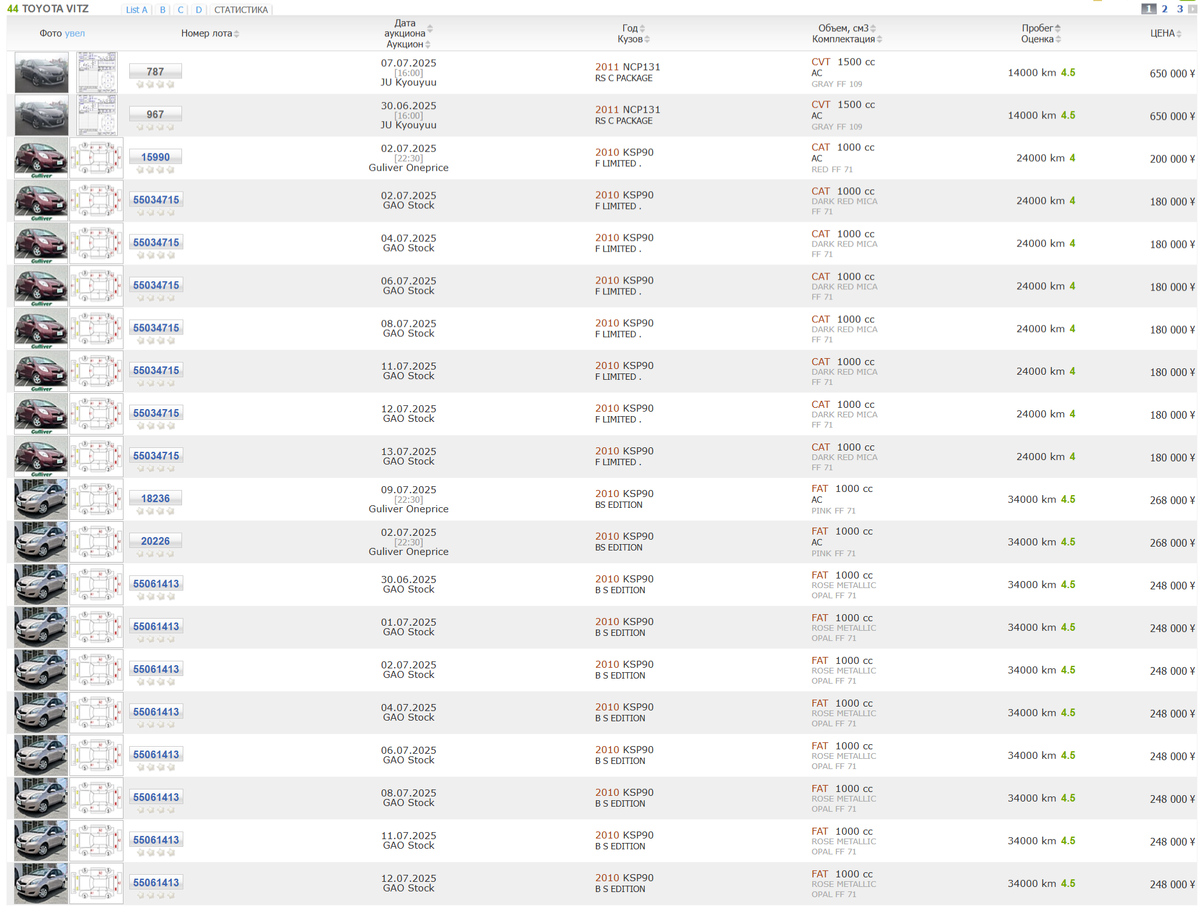Open car diagram for lot 15990
Image resolution: width=1200 pixels, height=908 pixels.
(96, 158)
